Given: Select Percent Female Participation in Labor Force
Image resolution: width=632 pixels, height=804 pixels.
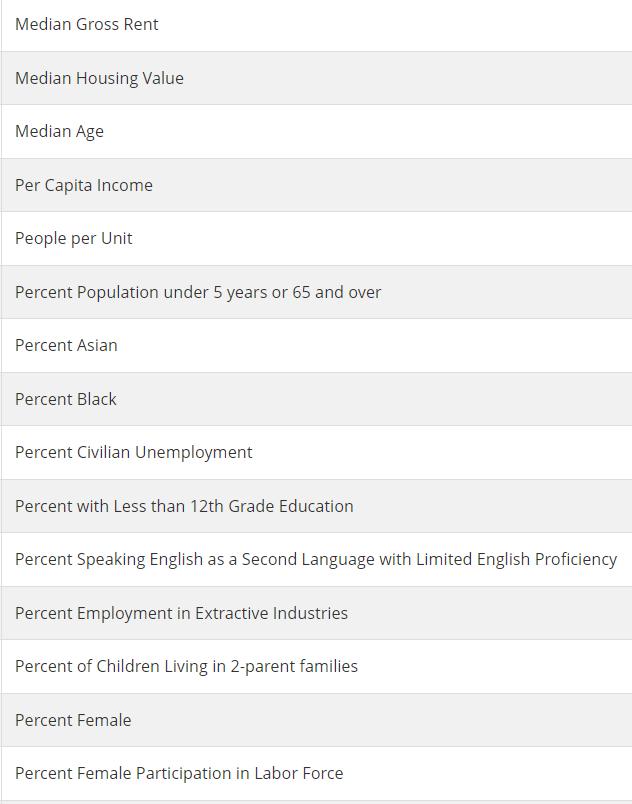Looking at the screenshot, I should 316,773.
